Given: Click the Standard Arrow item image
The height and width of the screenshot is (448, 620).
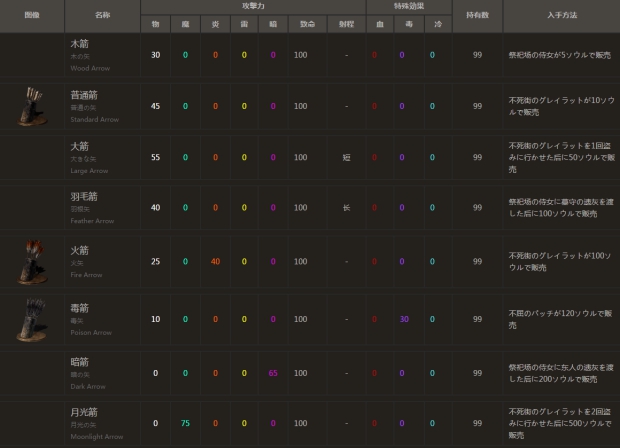Looking at the screenshot, I should pyautogui.click(x=33, y=105).
